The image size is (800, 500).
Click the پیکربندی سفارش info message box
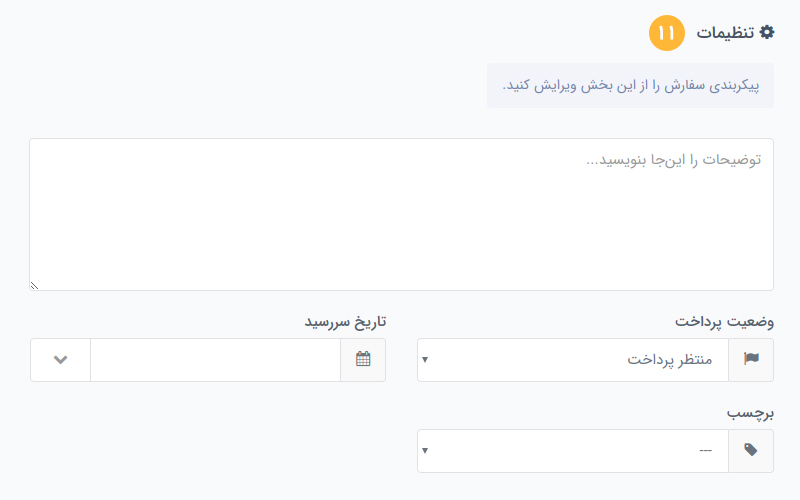click(x=630, y=85)
